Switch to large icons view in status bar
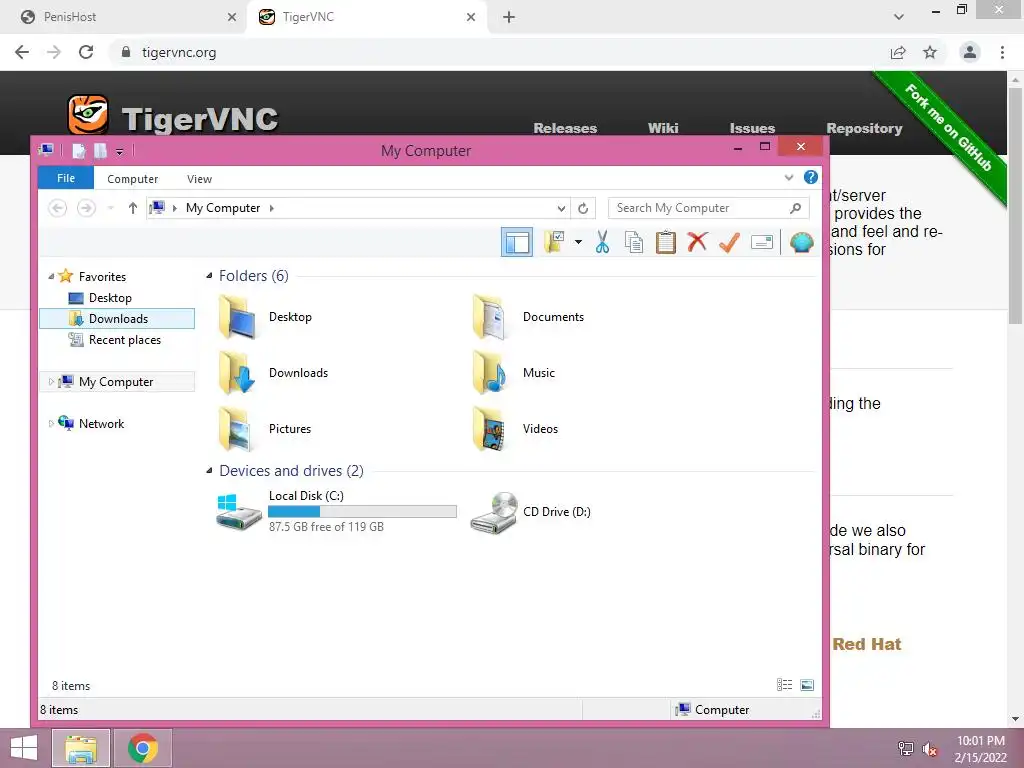 (807, 684)
